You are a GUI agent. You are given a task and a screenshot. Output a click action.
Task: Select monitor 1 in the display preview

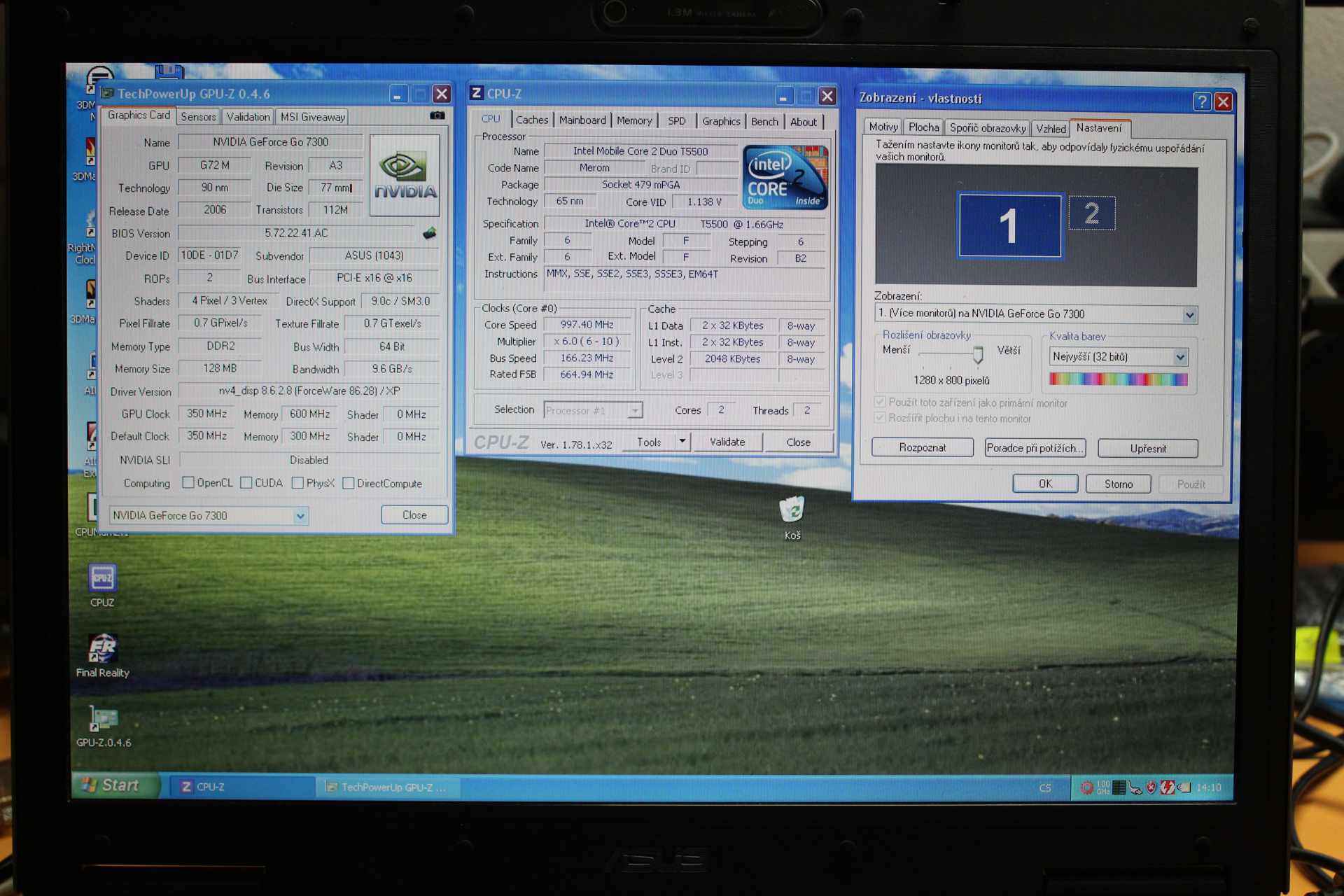click(1009, 225)
